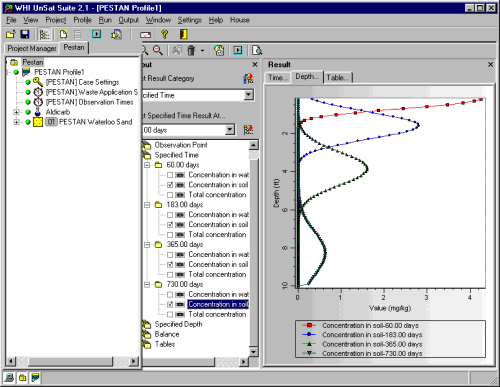Collapse the 183.00 days folder

[x=147, y=205]
